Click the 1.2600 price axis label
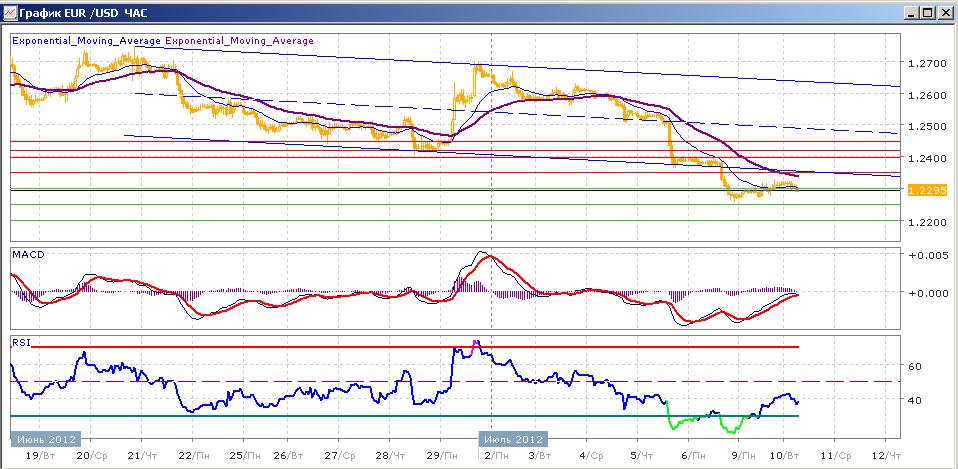 click(926, 95)
